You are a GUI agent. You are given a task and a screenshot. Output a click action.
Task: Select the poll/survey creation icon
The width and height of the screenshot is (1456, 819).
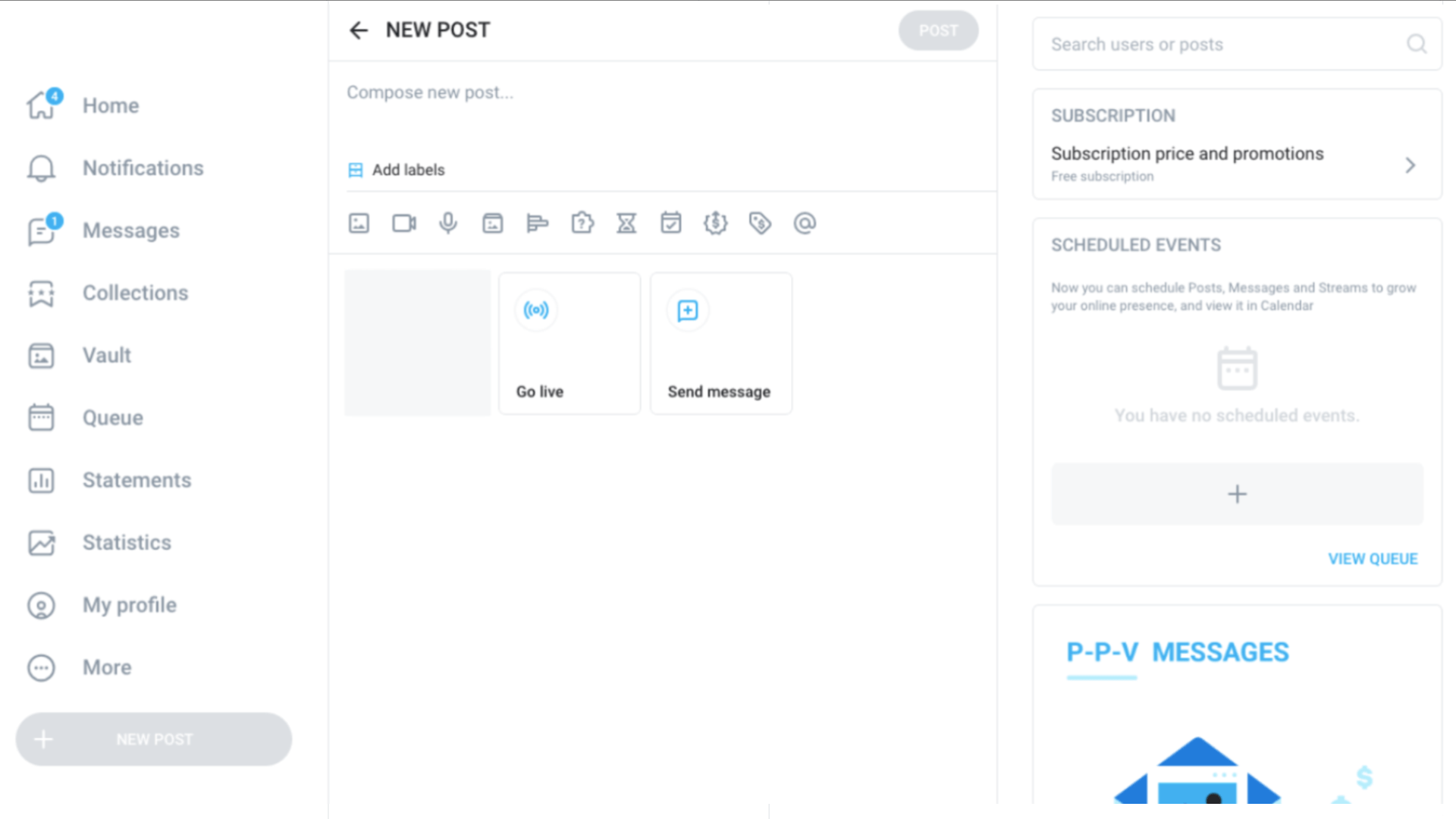click(537, 222)
